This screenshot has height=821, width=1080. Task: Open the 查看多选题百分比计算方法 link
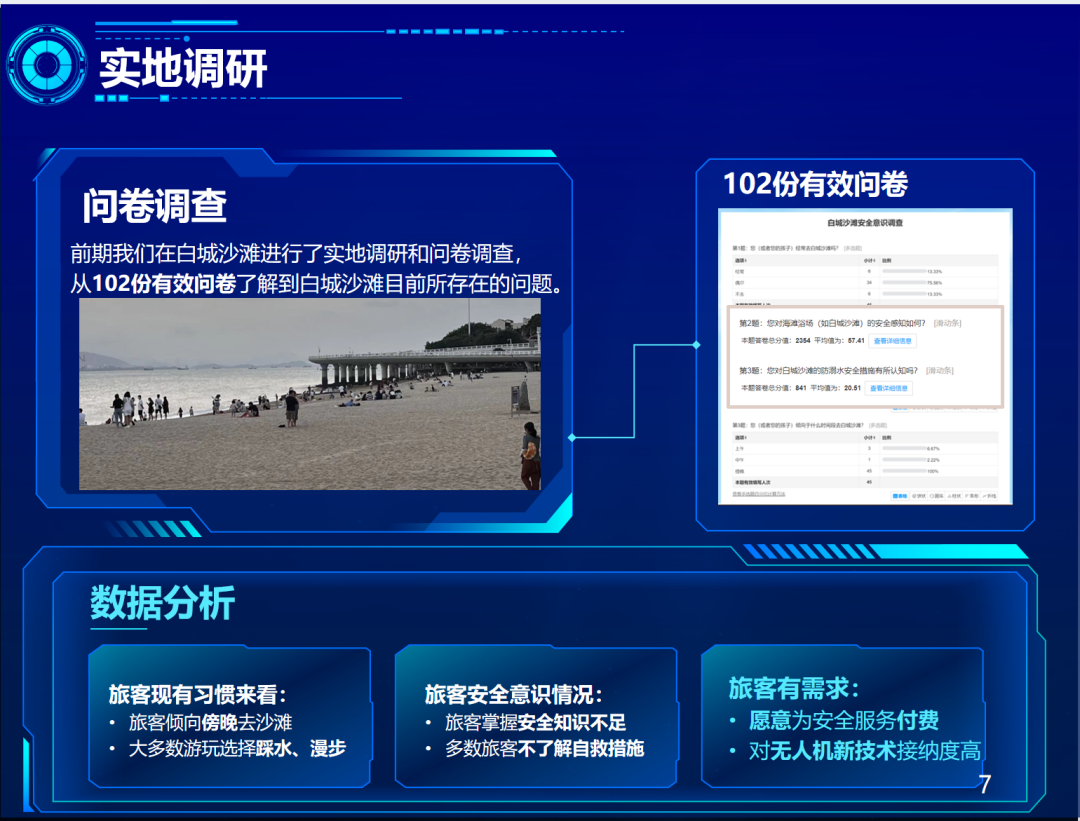pyautogui.click(x=758, y=494)
